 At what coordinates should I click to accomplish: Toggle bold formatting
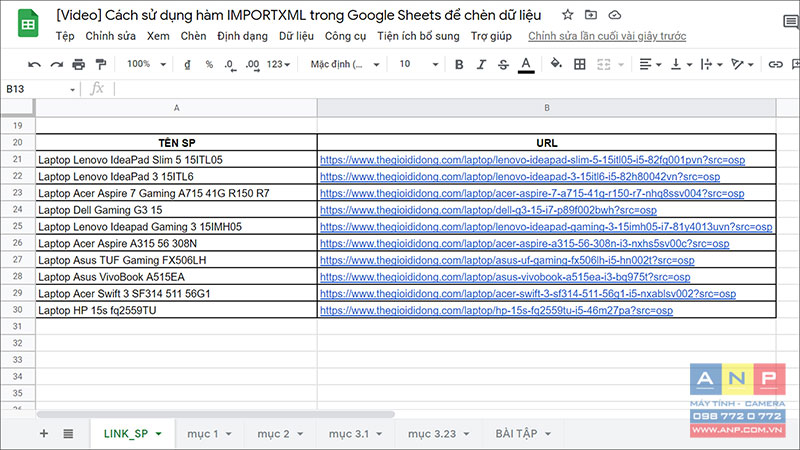pos(459,64)
